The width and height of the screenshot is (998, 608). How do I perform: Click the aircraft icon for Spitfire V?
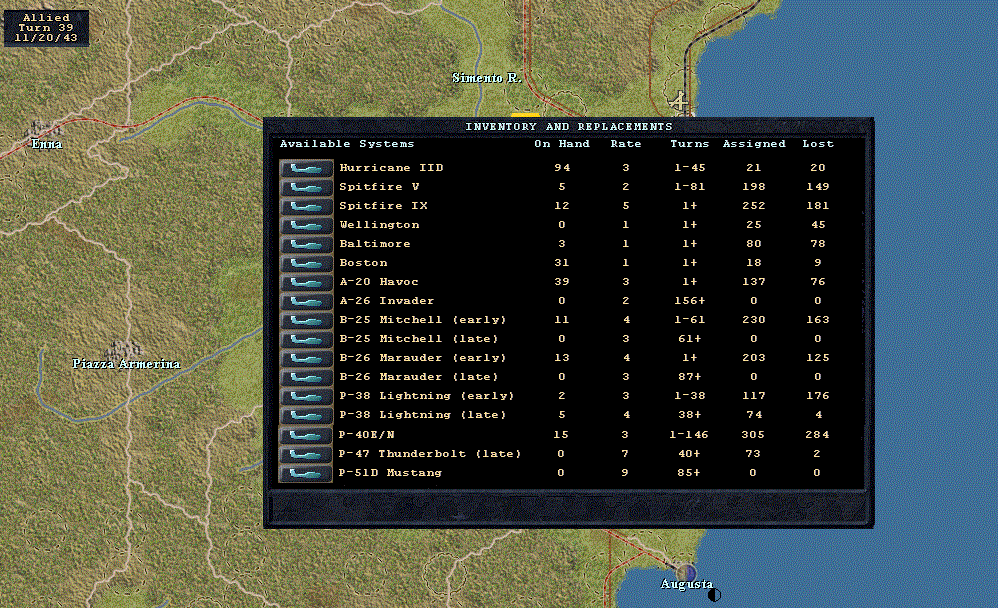tap(306, 187)
